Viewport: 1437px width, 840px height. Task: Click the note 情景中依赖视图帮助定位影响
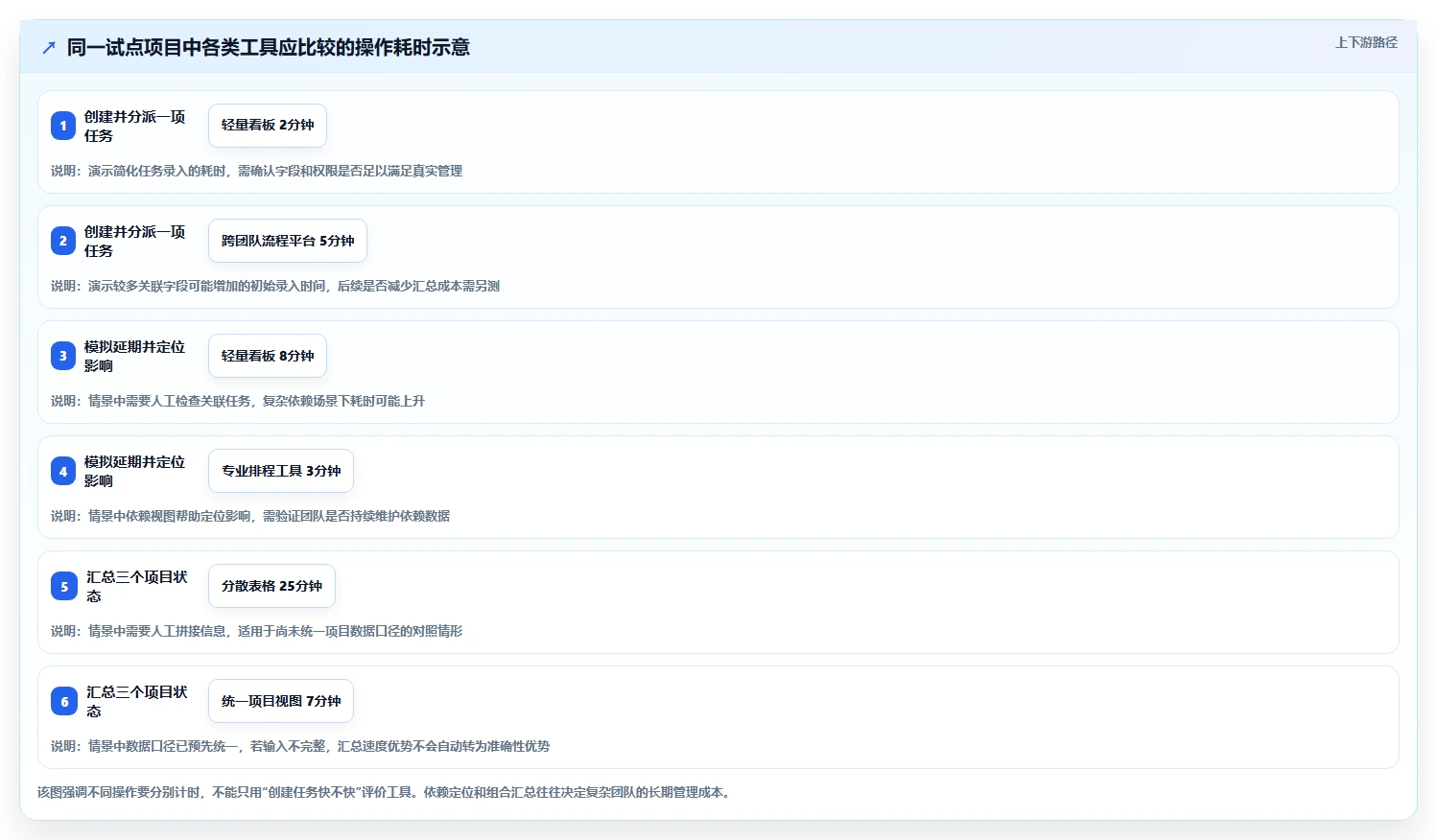pyautogui.click(x=250, y=516)
